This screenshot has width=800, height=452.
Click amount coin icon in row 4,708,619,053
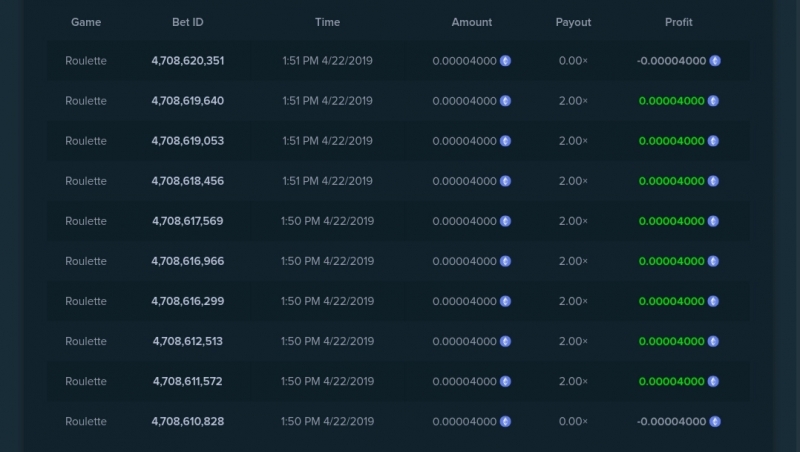tap(505, 141)
